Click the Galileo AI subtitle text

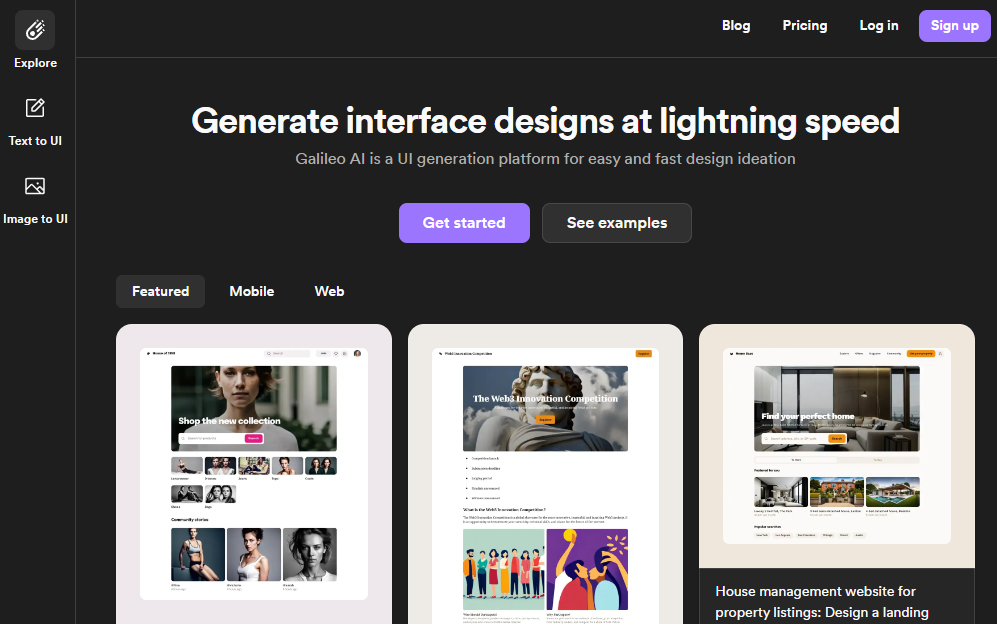click(x=546, y=158)
